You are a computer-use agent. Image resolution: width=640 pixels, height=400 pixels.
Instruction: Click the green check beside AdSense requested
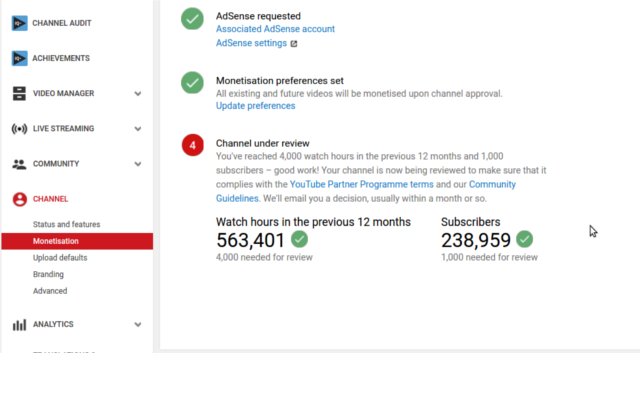point(192,19)
